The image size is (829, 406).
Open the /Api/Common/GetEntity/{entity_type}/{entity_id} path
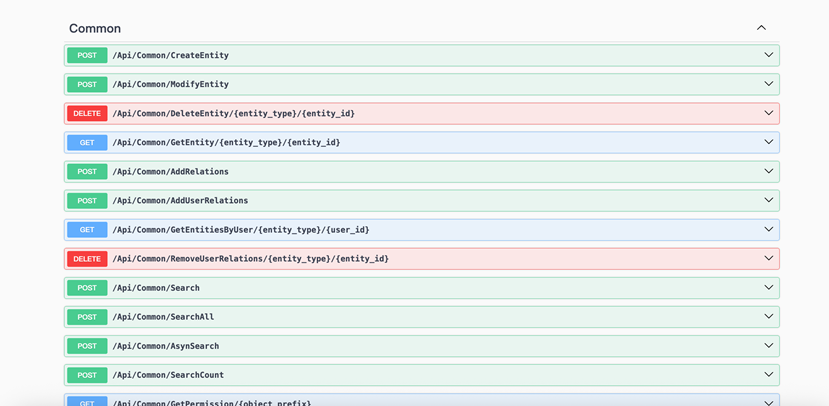click(226, 143)
